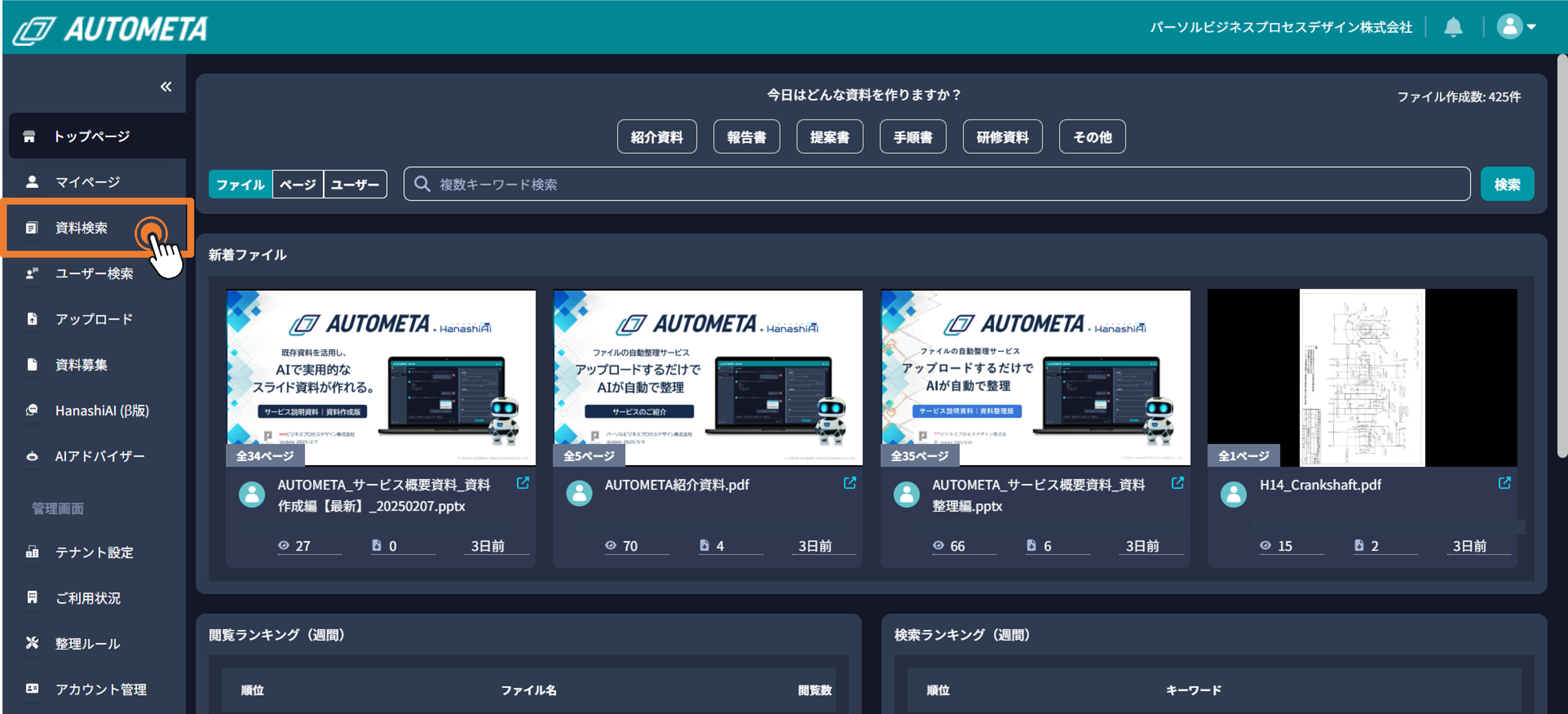Click the user avatar beside 資料作成編【最新】_20250207.pptx
The image size is (1568, 714).
click(251, 494)
